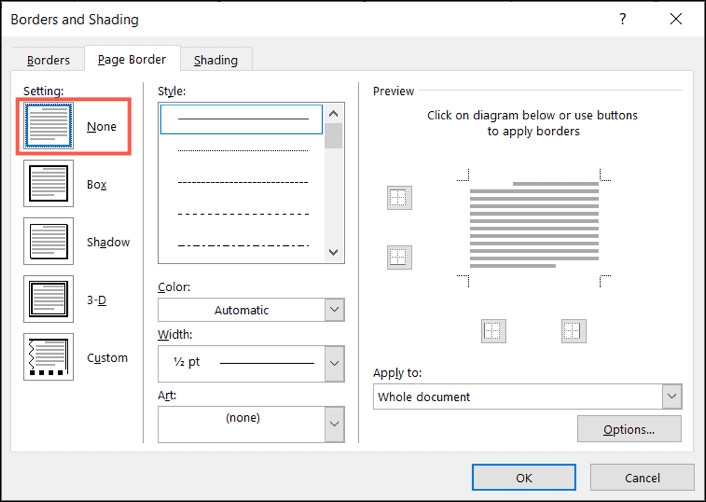This screenshot has width=706, height=502.
Task: Toggle the right border preview button
Action: [x=574, y=331]
